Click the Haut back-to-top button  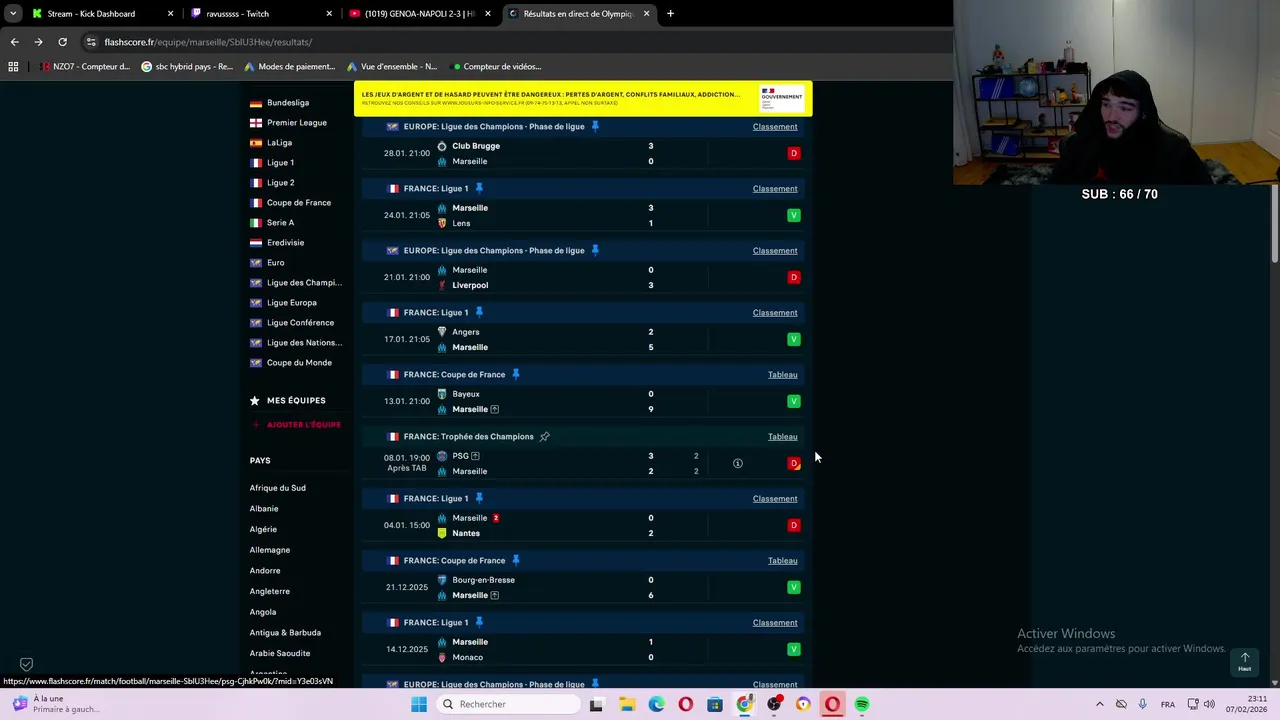click(x=1245, y=662)
